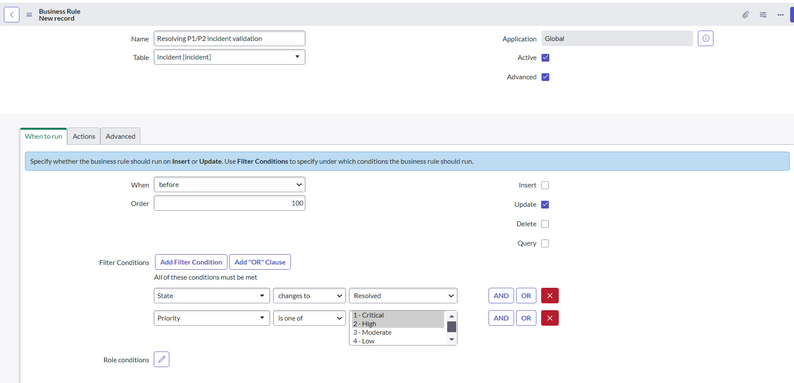Click the Order input field
The height and width of the screenshot is (383, 794).
point(229,203)
